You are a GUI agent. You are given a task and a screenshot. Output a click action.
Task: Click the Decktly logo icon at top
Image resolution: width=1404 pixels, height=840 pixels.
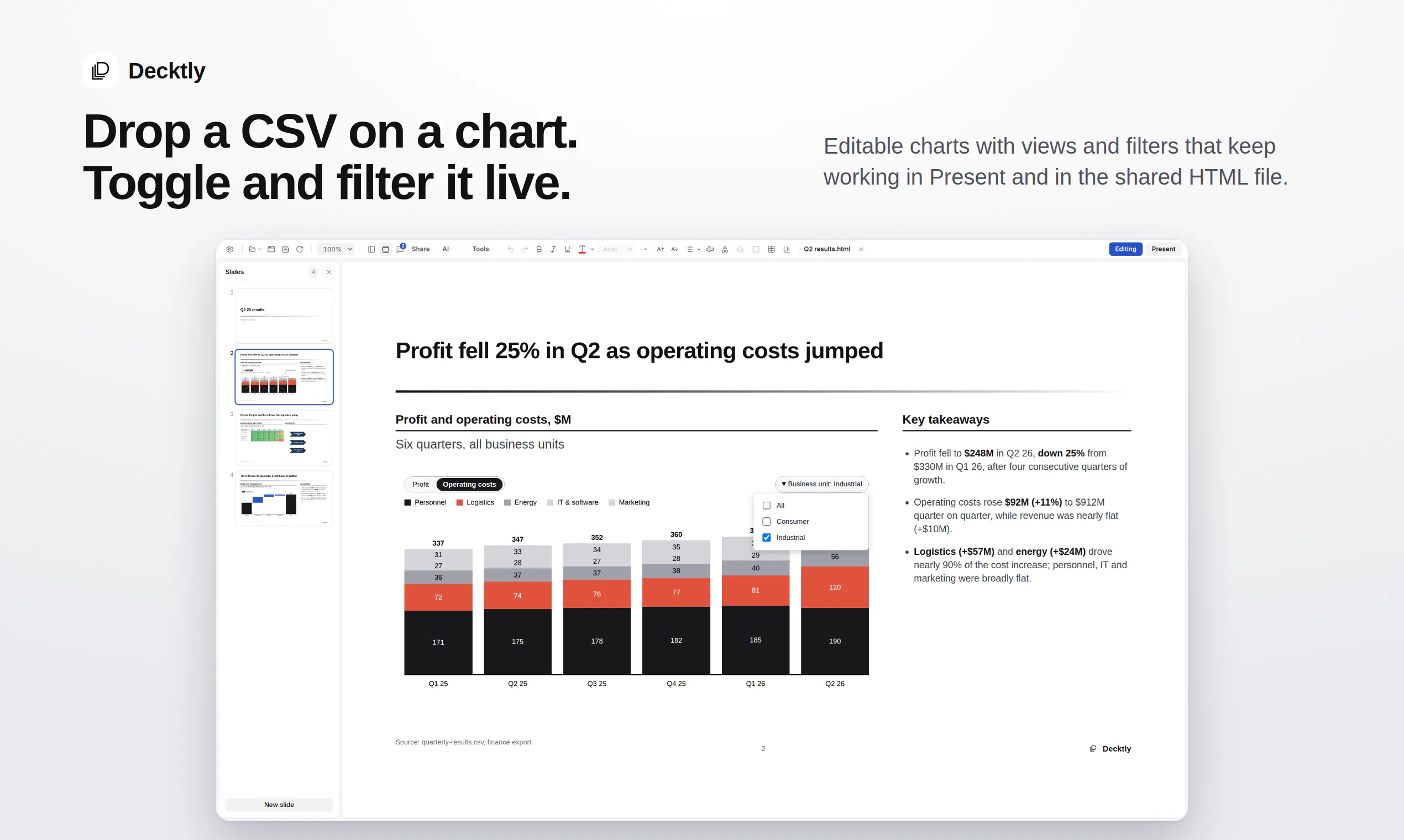click(100, 71)
